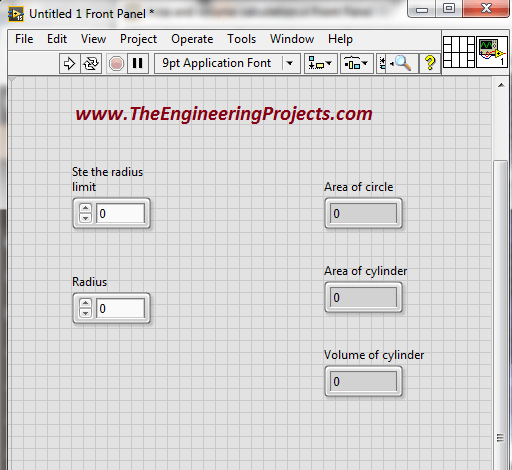Click the vertical scrollbar thumb

coord(500,315)
